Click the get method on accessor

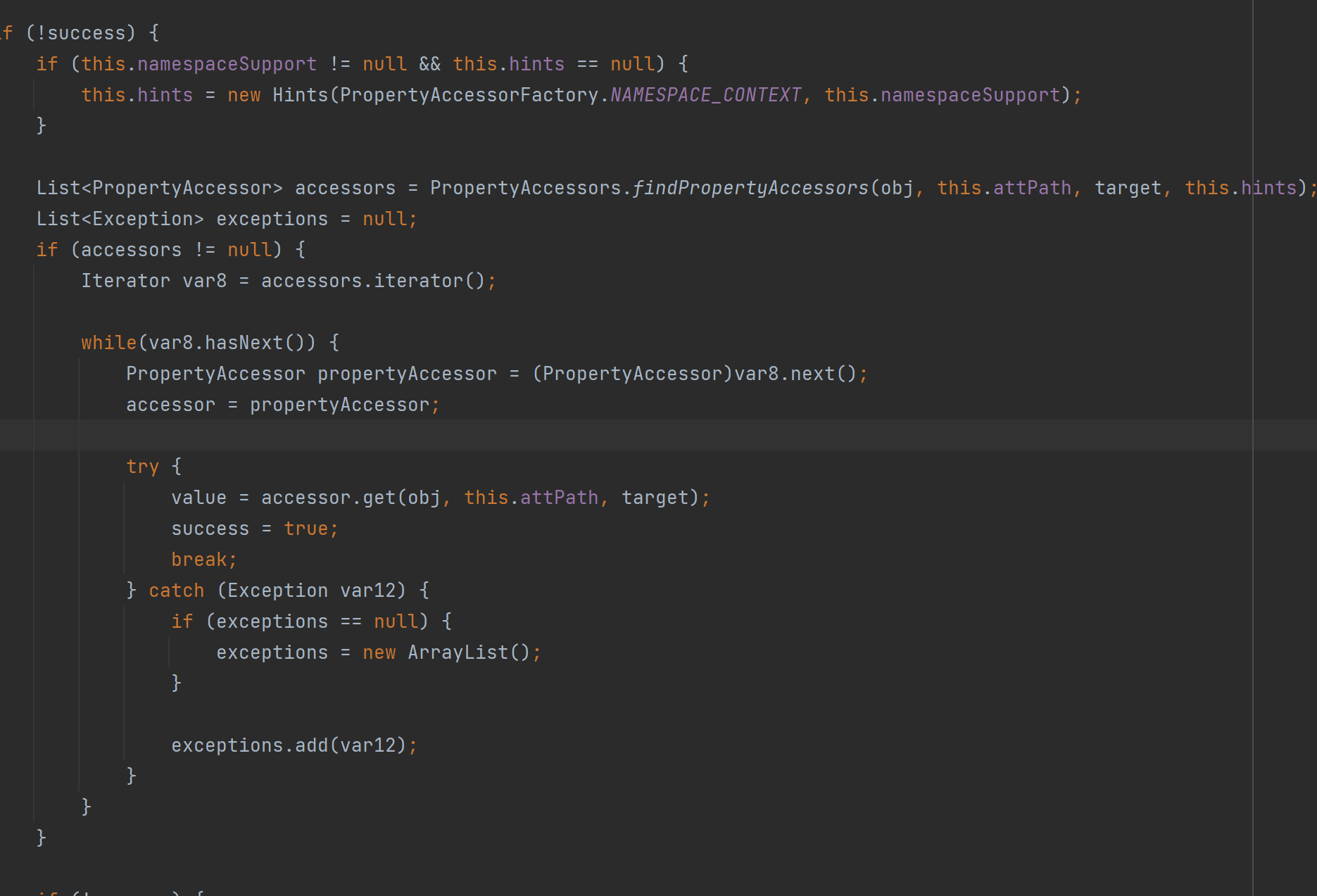[x=379, y=498]
